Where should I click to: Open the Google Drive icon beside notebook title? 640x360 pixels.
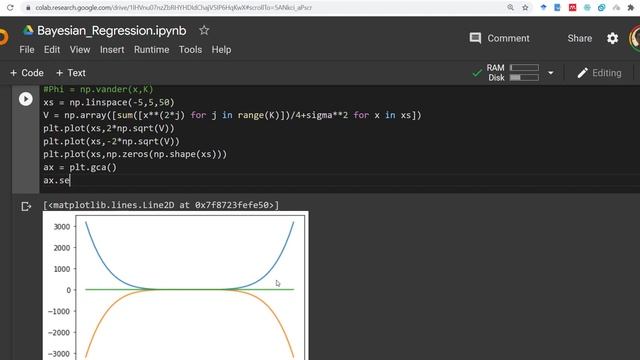(28, 31)
